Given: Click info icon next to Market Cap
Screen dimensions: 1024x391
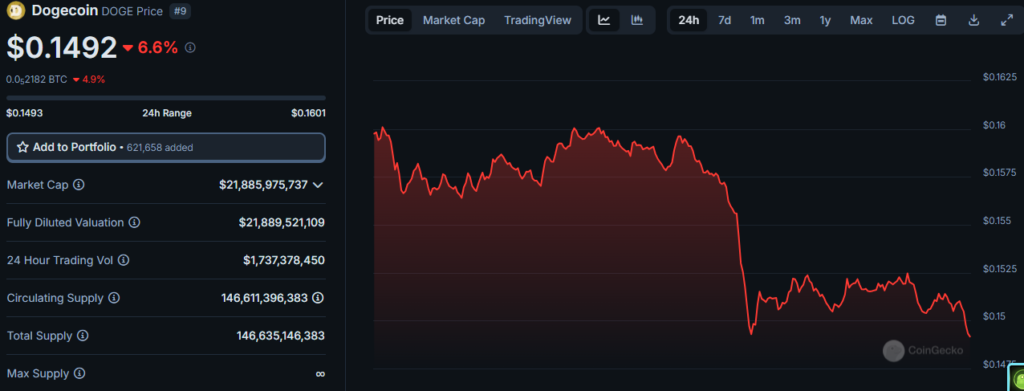Looking at the screenshot, I should point(78,185).
